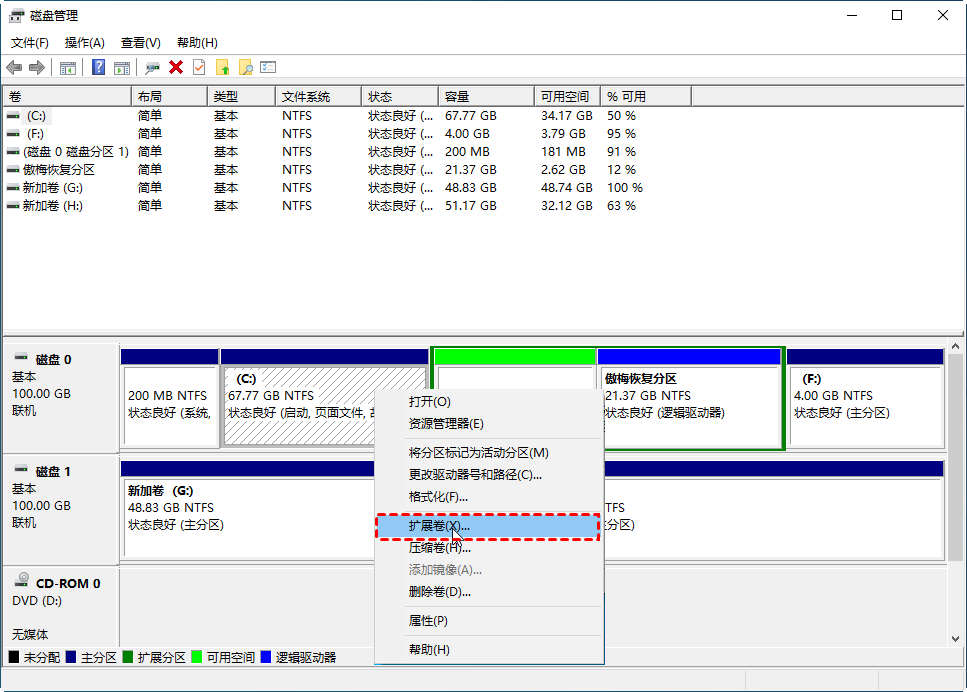
Task: Sort by the 可用空间 column header
Action: tap(567, 97)
